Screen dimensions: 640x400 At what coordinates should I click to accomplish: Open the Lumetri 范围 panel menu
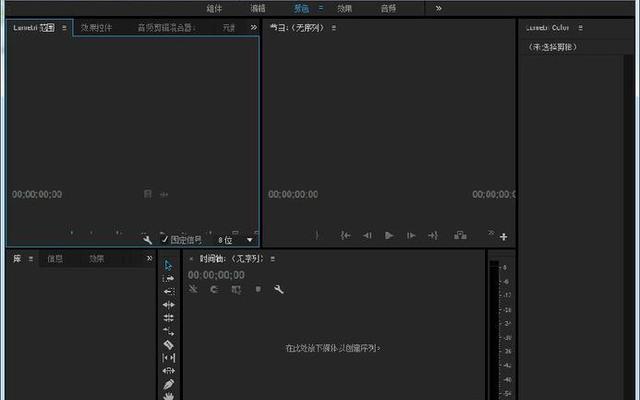[64, 28]
